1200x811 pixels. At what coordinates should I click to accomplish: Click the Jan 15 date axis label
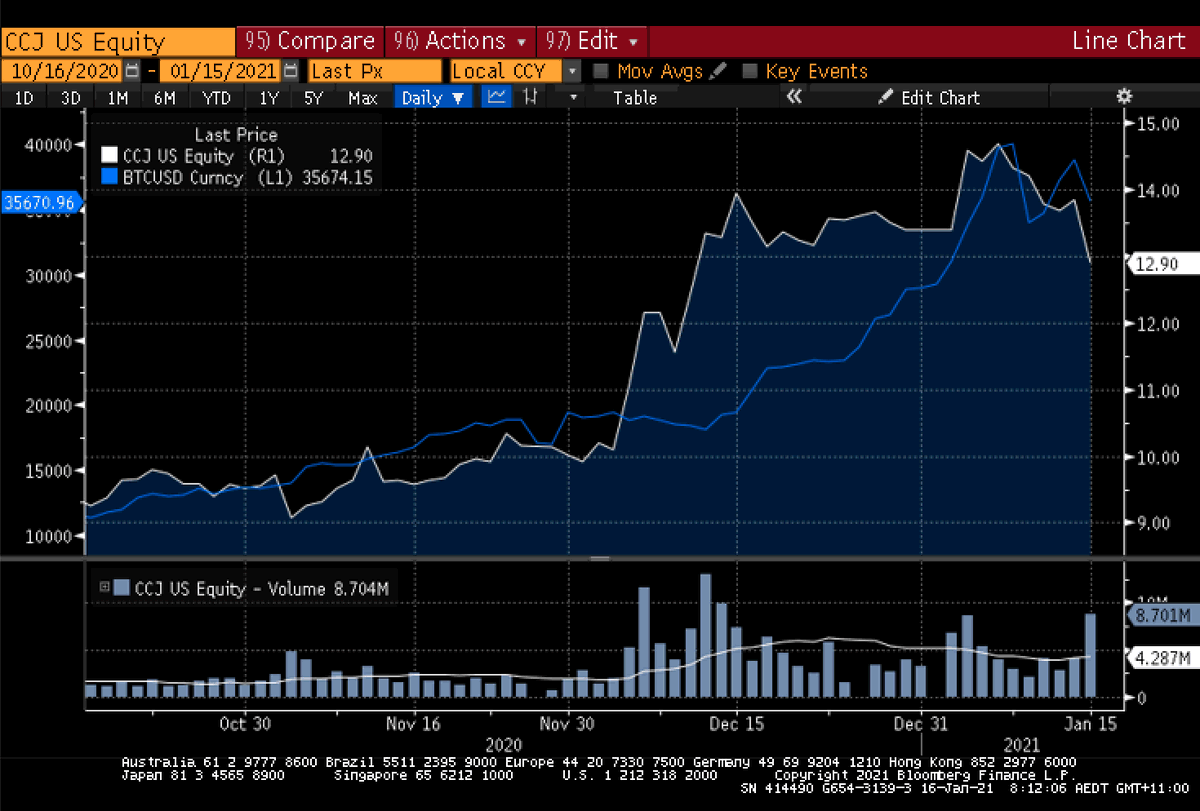1090,722
